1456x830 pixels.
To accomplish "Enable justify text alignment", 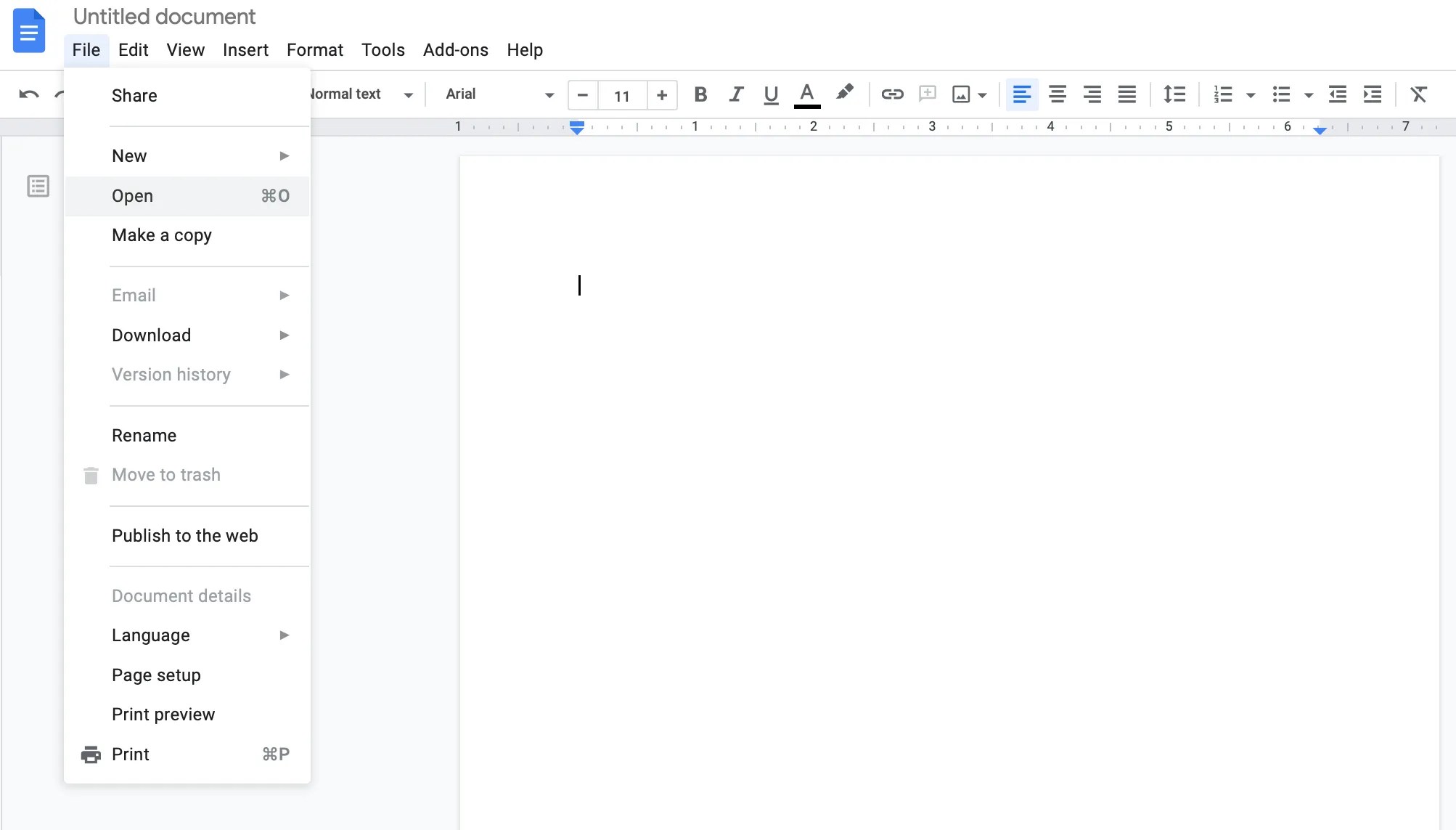I will (1126, 94).
